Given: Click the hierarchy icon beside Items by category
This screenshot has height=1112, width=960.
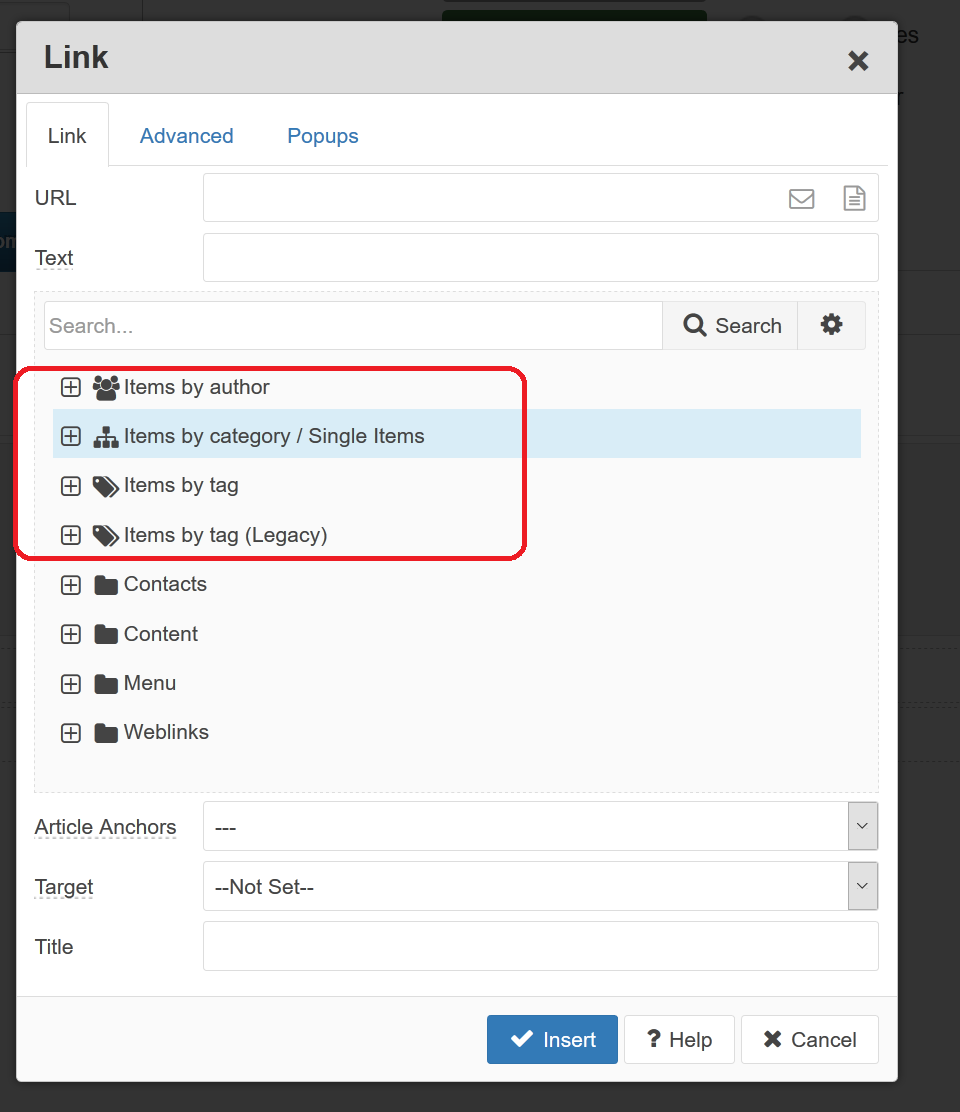Looking at the screenshot, I should [106, 437].
